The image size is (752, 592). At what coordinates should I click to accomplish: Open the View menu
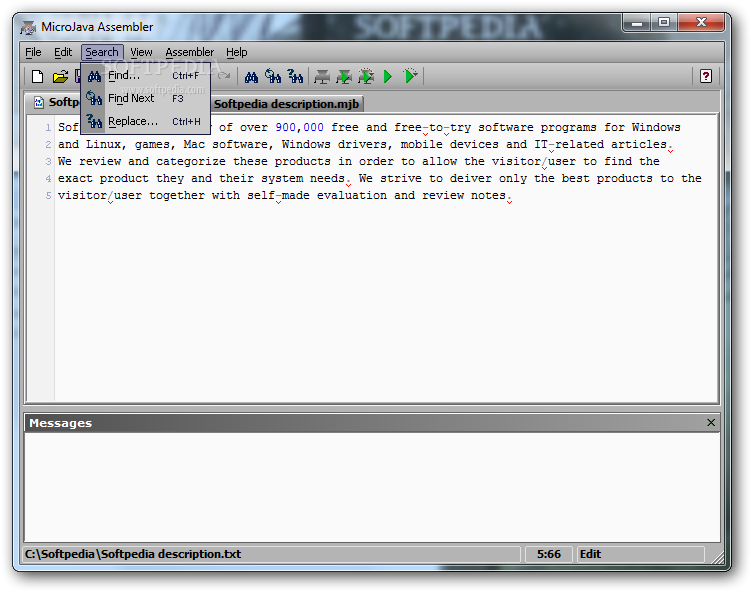click(141, 52)
